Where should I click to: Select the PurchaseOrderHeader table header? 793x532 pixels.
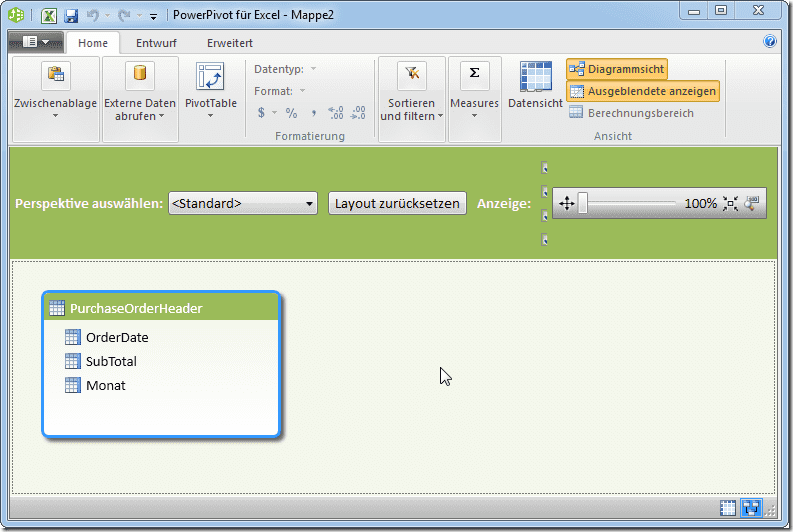(161, 307)
